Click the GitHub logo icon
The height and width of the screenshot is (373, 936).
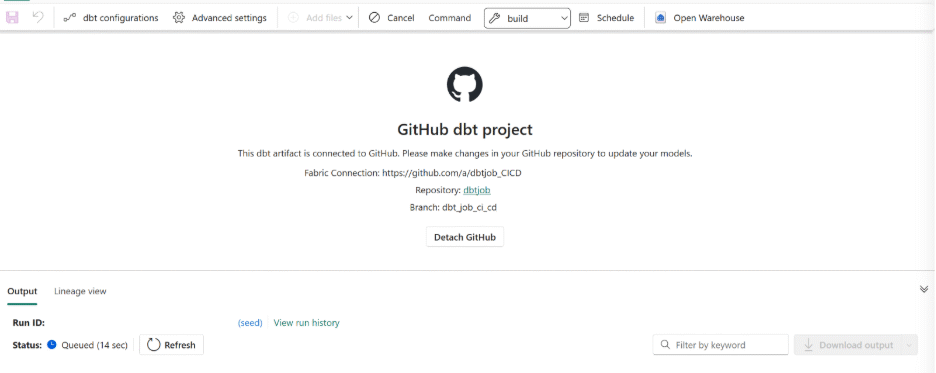[x=464, y=84]
